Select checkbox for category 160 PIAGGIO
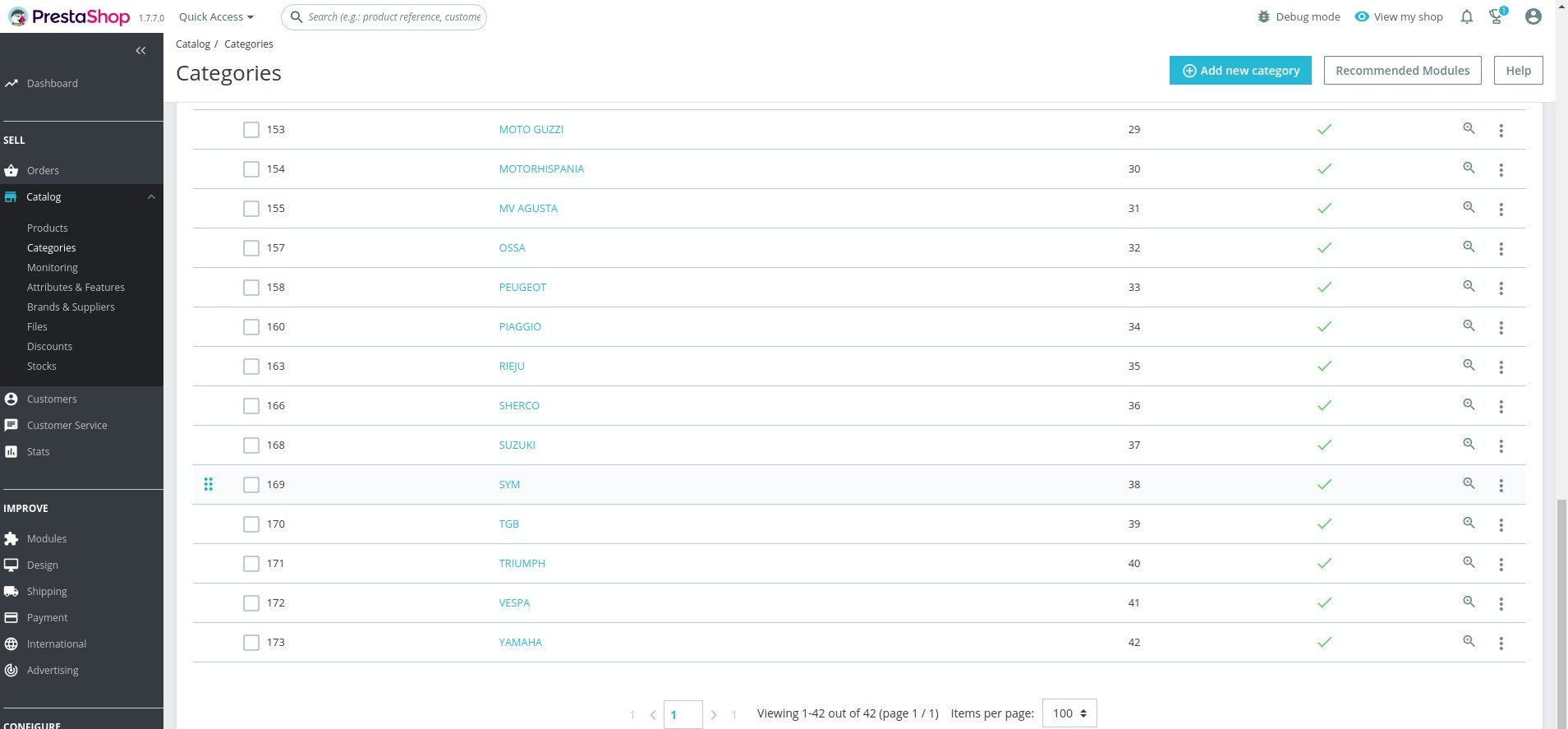Screen dimensions: 1568x729 click(x=251, y=327)
